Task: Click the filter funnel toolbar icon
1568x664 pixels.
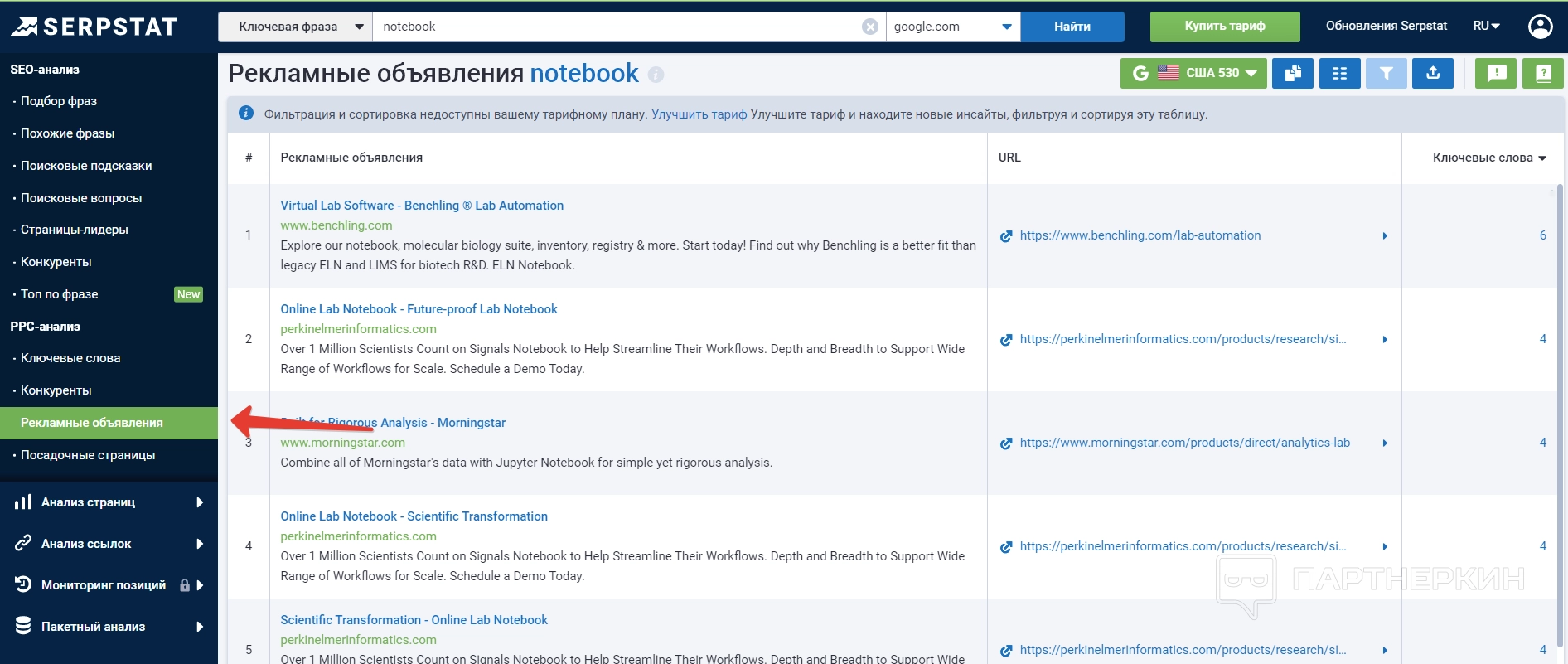Action: [1386, 74]
